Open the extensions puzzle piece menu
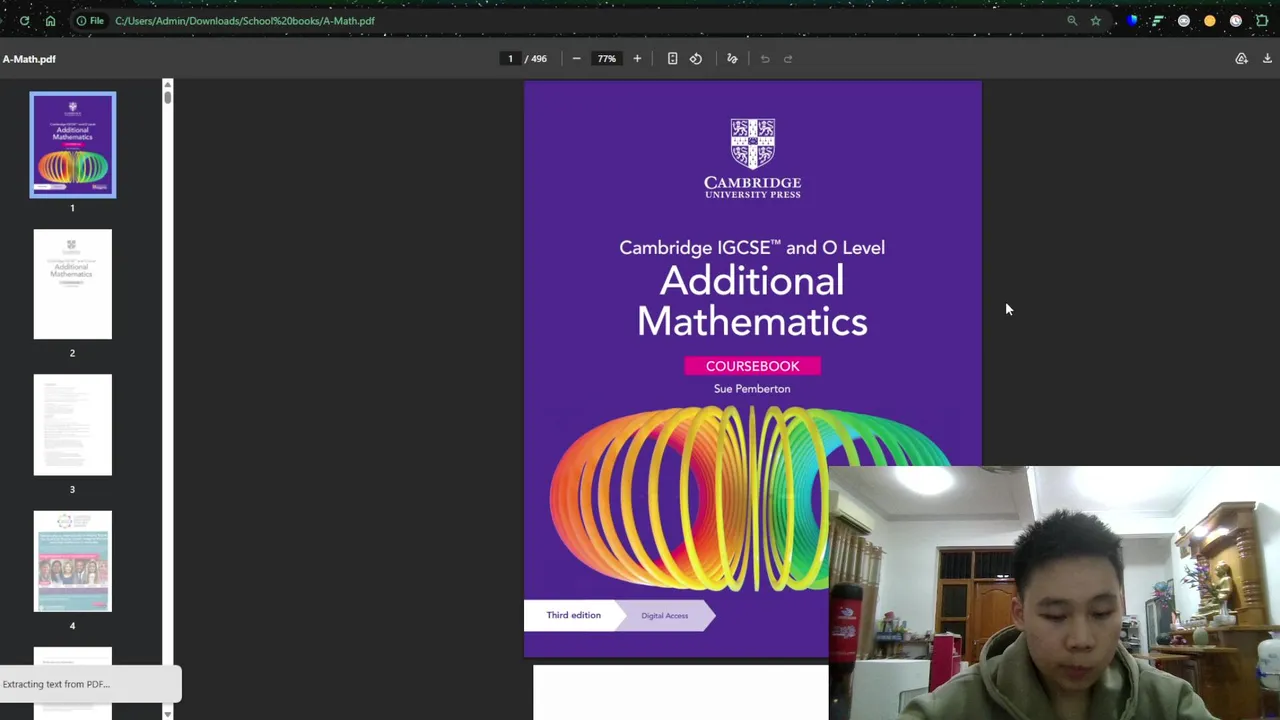This screenshot has width=1280, height=720. tap(1262, 20)
